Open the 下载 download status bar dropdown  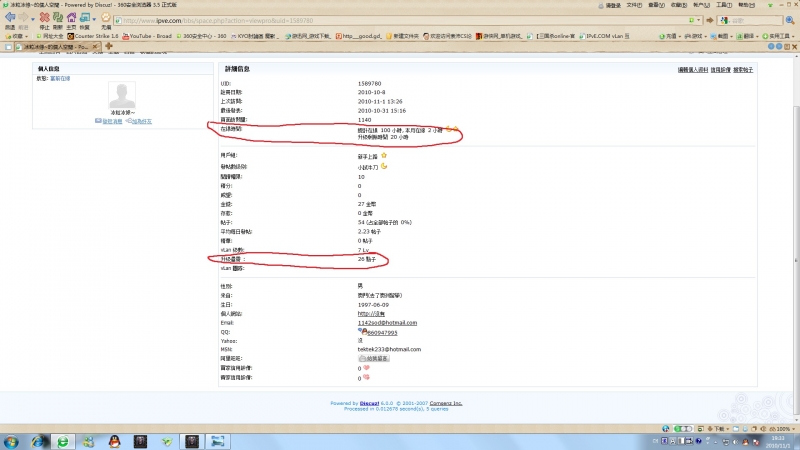coord(720,429)
